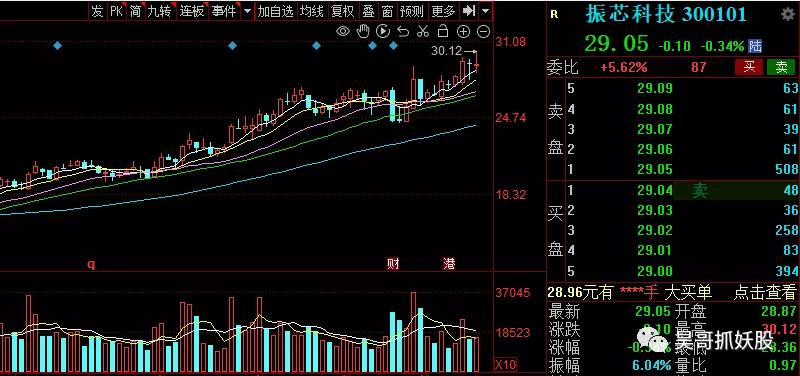Screen dimensions: 800x376
Task: Click sell level 4 price 29.08
Action: pos(655,109)
